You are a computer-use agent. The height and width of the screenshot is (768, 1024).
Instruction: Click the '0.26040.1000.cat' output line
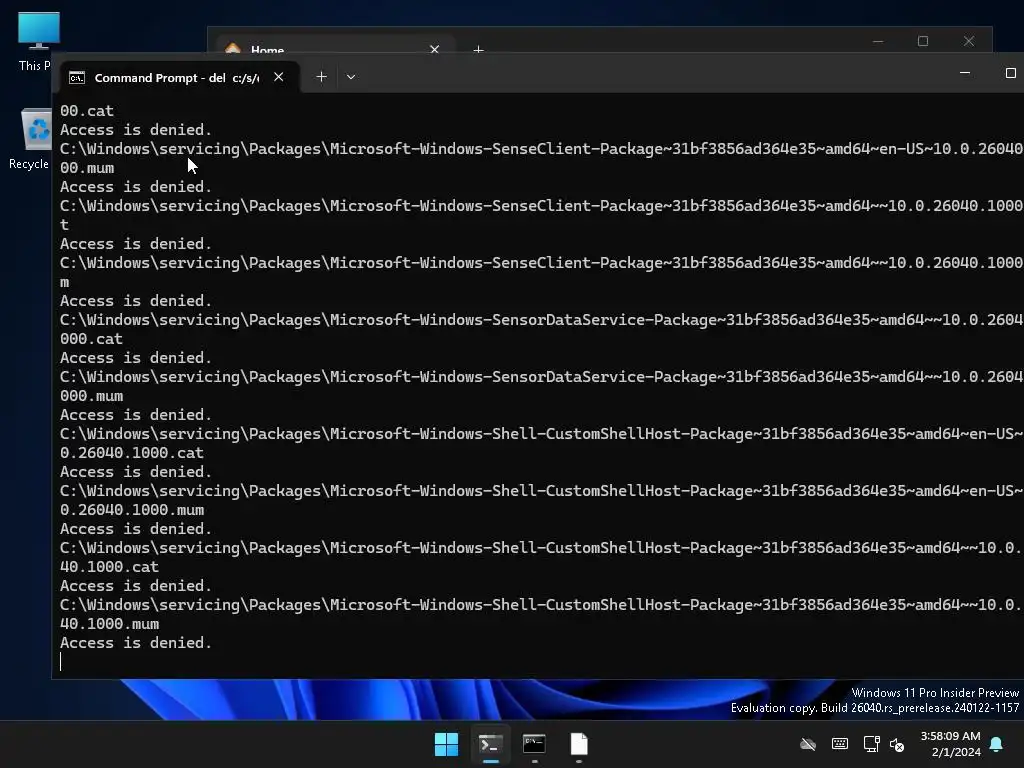click(x=132, y=453)
